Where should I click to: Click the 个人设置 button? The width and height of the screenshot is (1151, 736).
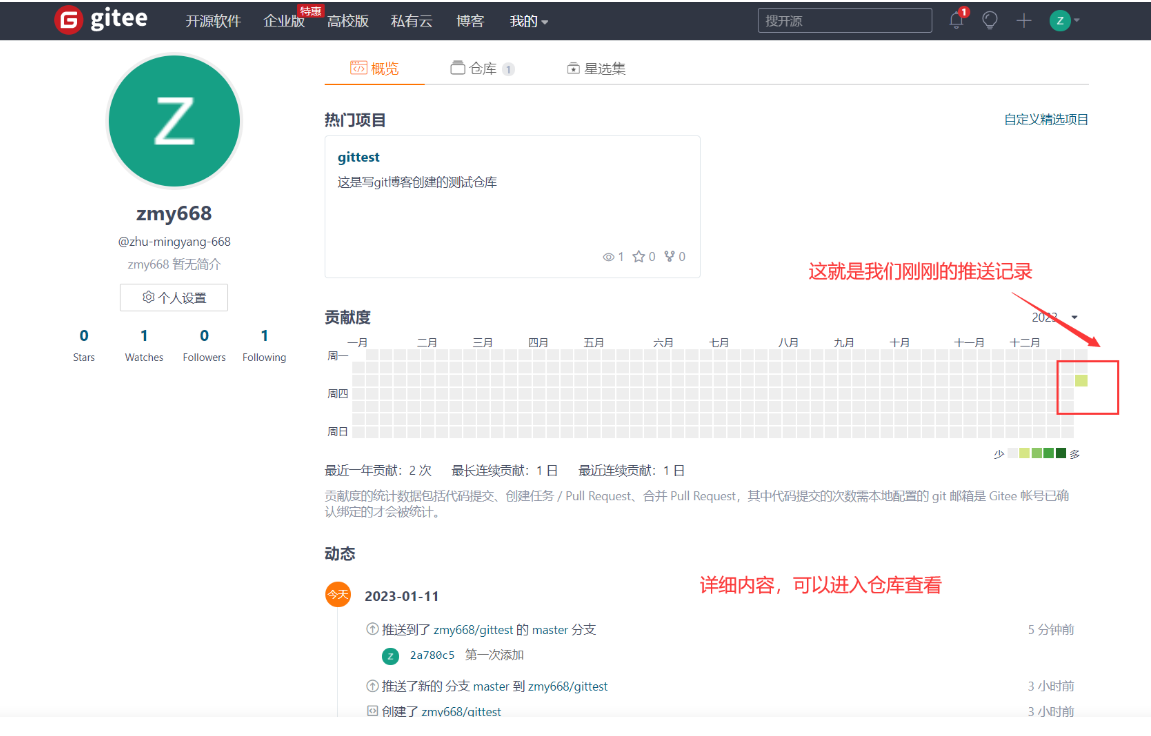point(174,297)
